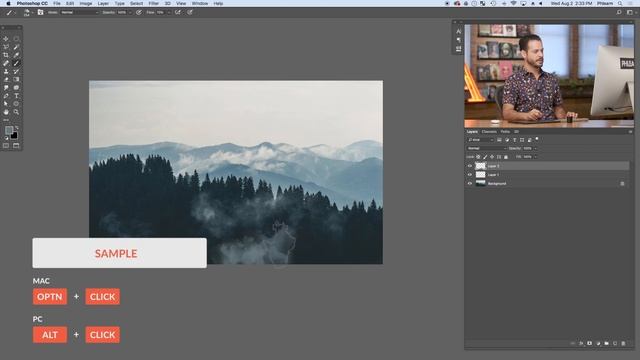640x360 pixels.
Task: Select the Marquee selection tool
Action: (x=16, y=39)
